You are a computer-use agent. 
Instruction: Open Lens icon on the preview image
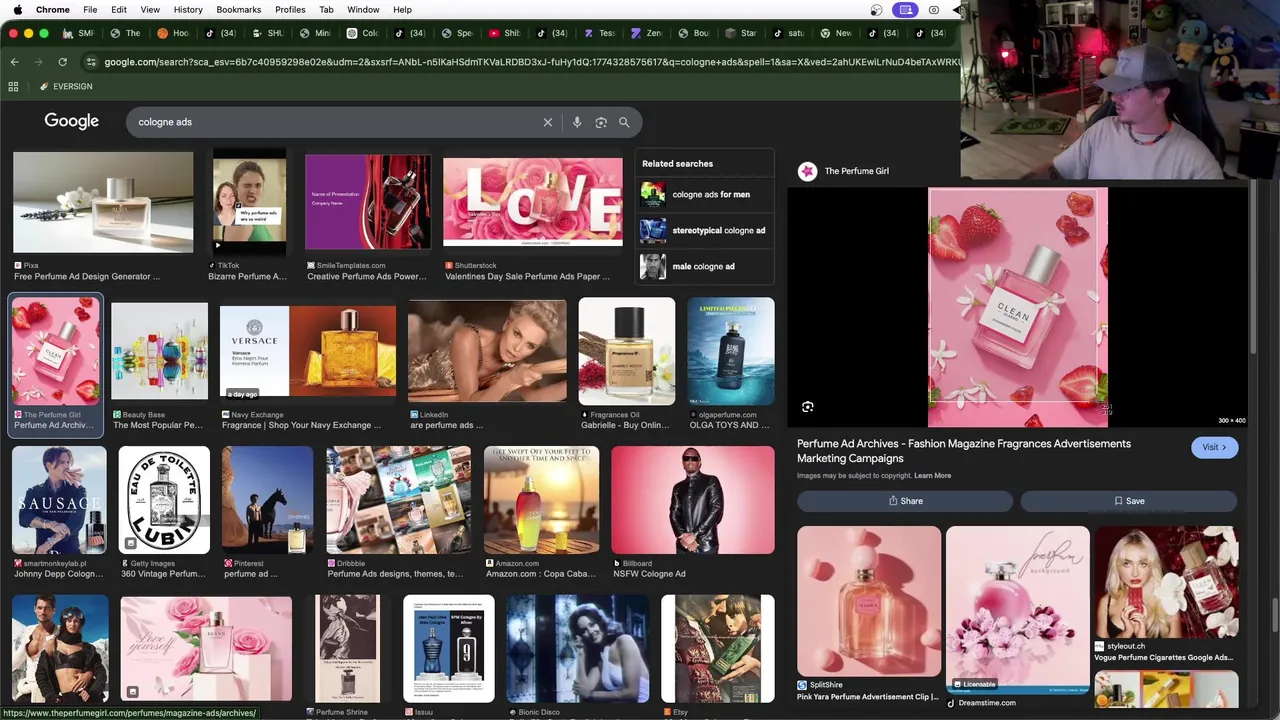pos(808,407)
